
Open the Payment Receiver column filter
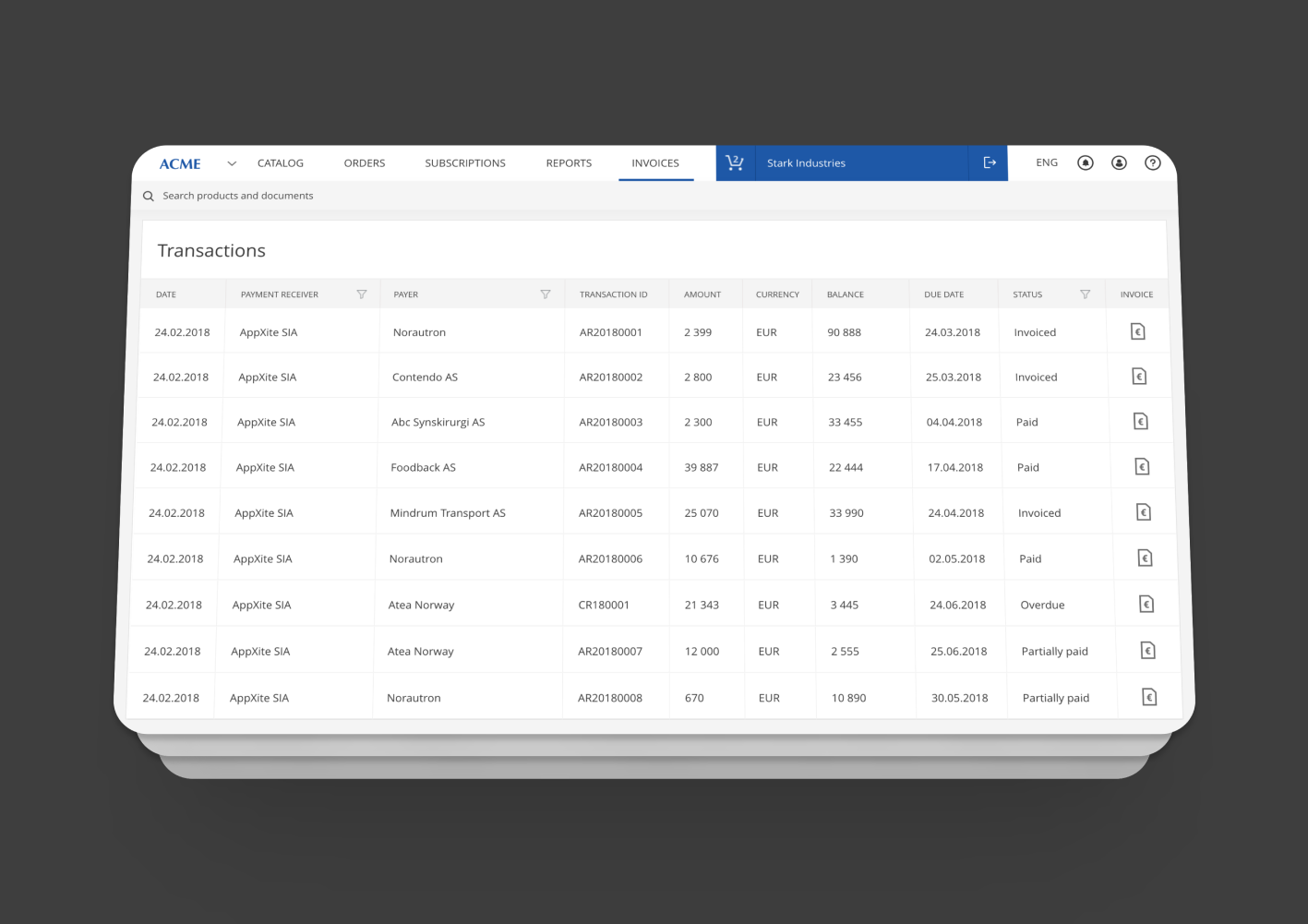point(361,294)
